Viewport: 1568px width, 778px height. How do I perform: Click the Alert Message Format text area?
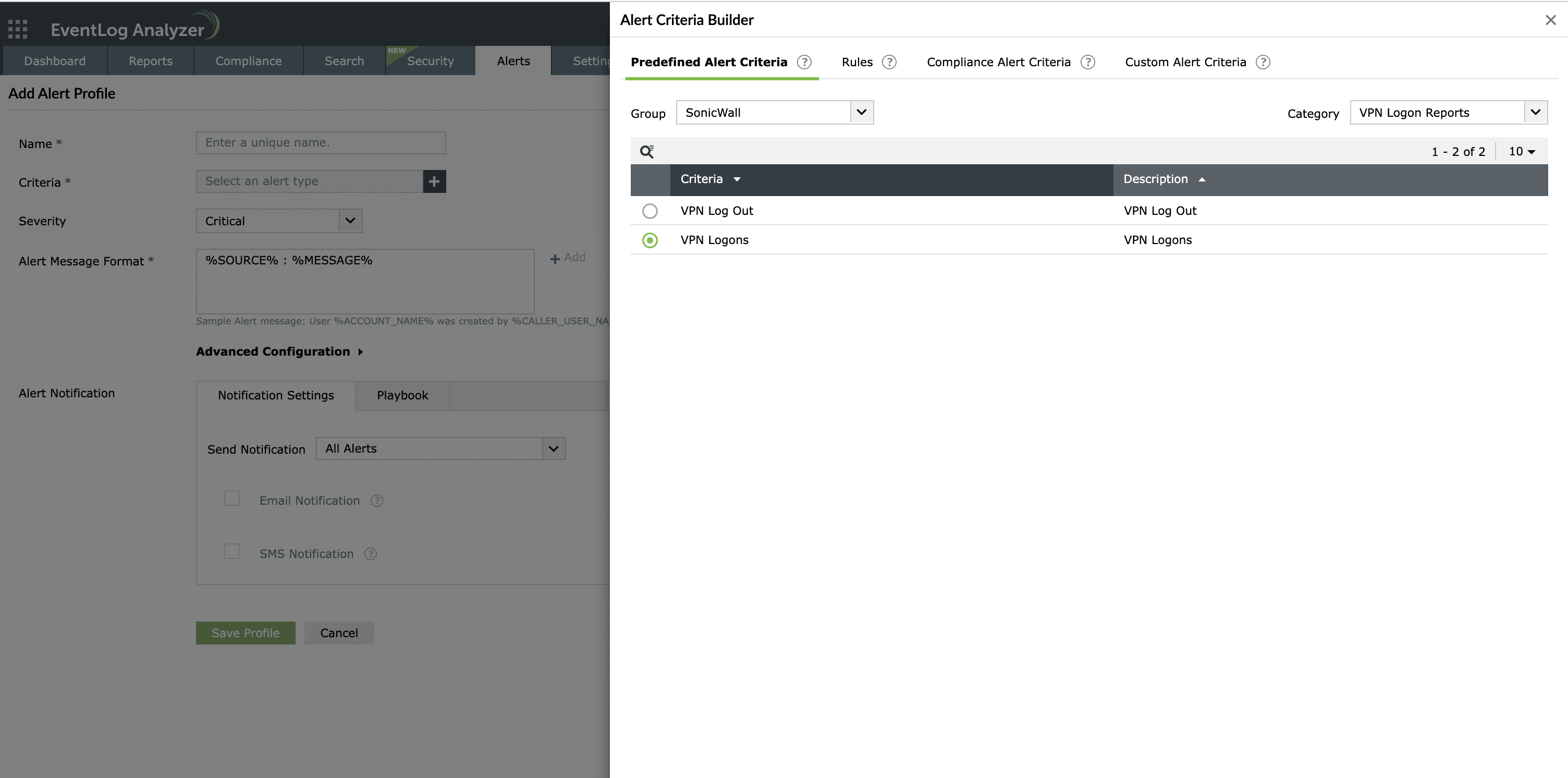pos(365,281)
